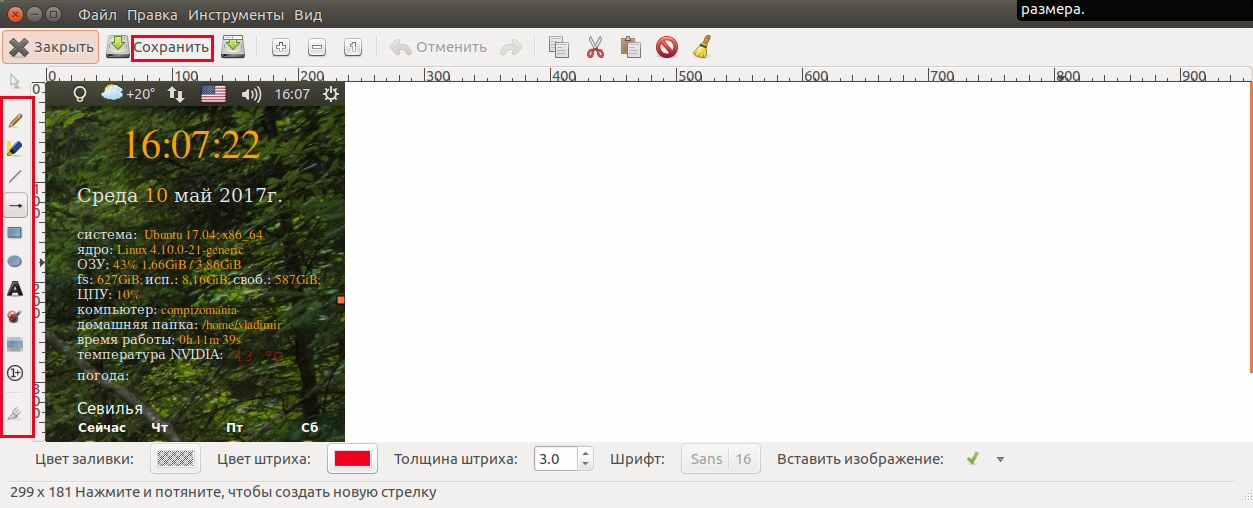The image size is (1253, 508).
Task: Open the Вид menu
Action: [310, 15]
